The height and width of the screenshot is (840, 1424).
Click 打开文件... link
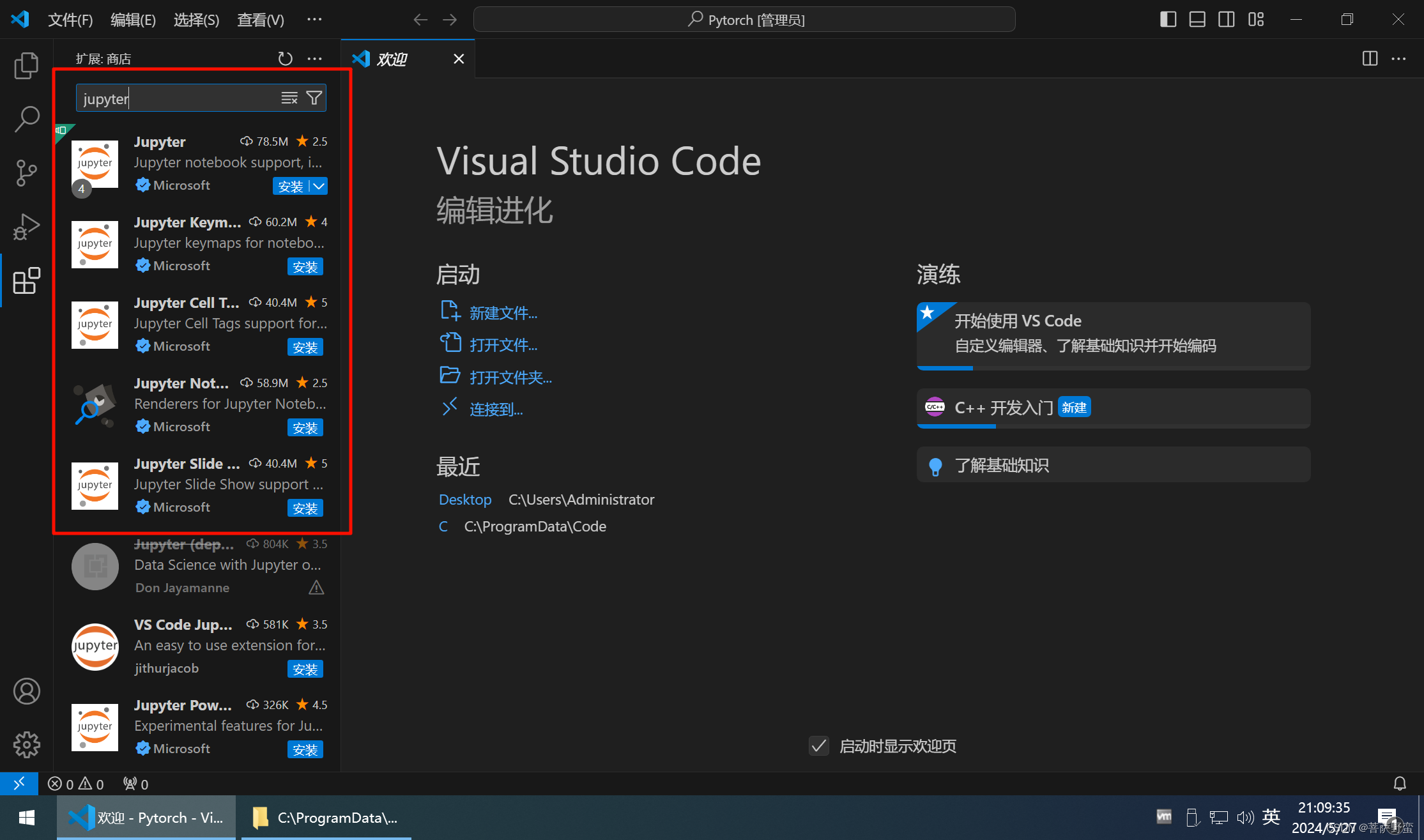pyautogui.click(x=503, y=344)
